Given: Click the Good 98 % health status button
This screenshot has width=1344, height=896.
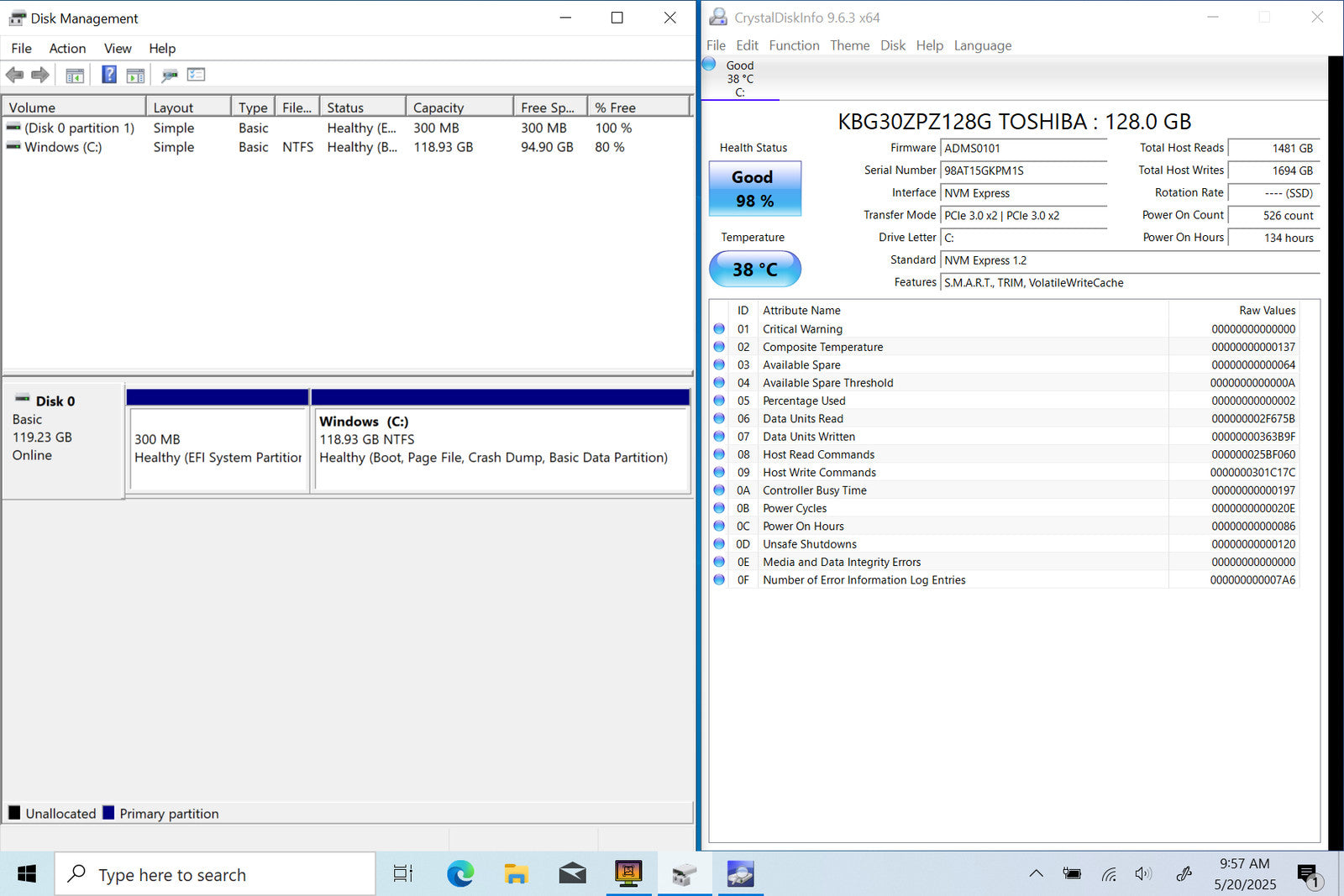Looking at the screenshot, I should pos(754,189).
